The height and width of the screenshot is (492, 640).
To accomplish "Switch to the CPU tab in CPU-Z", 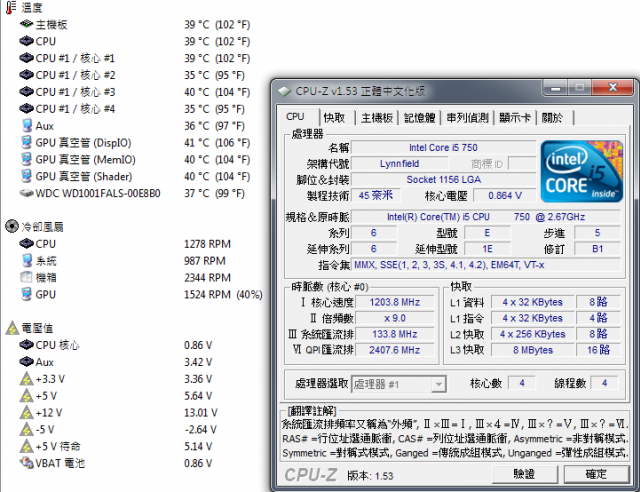I will click(295, 117).
